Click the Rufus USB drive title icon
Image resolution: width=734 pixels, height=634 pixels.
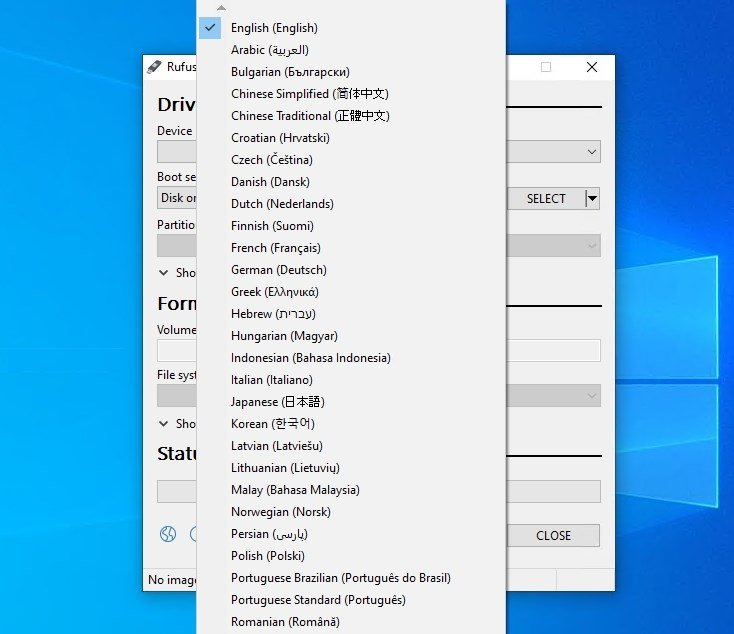click(154, 67)
